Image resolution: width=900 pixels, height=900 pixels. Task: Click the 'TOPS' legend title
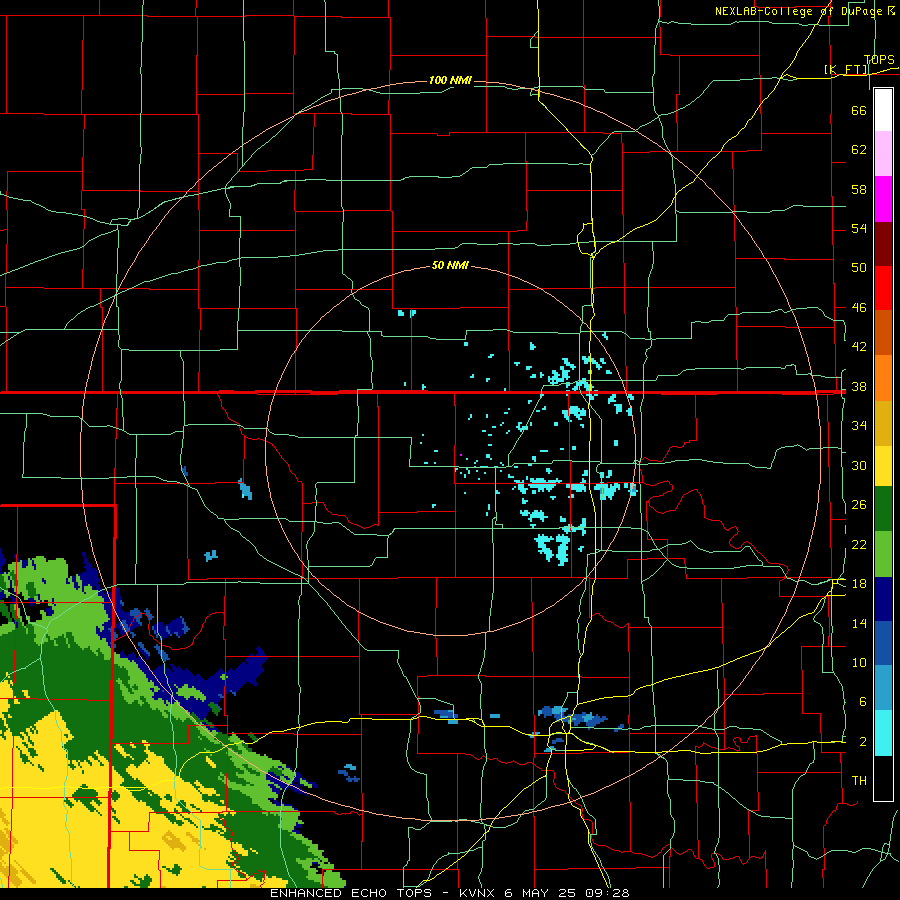coord(879,60)
